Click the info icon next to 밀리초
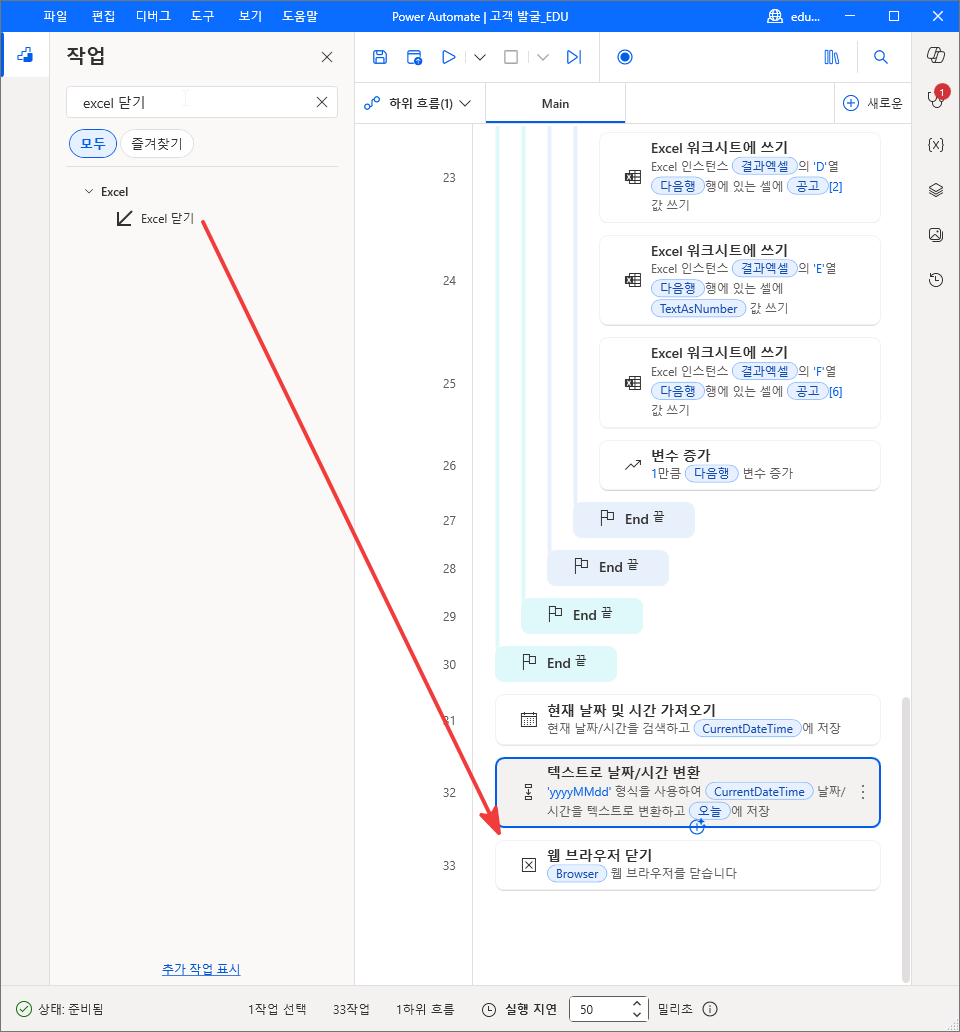This screenshot has width=960, height=1032. [x=710, y=1009]
